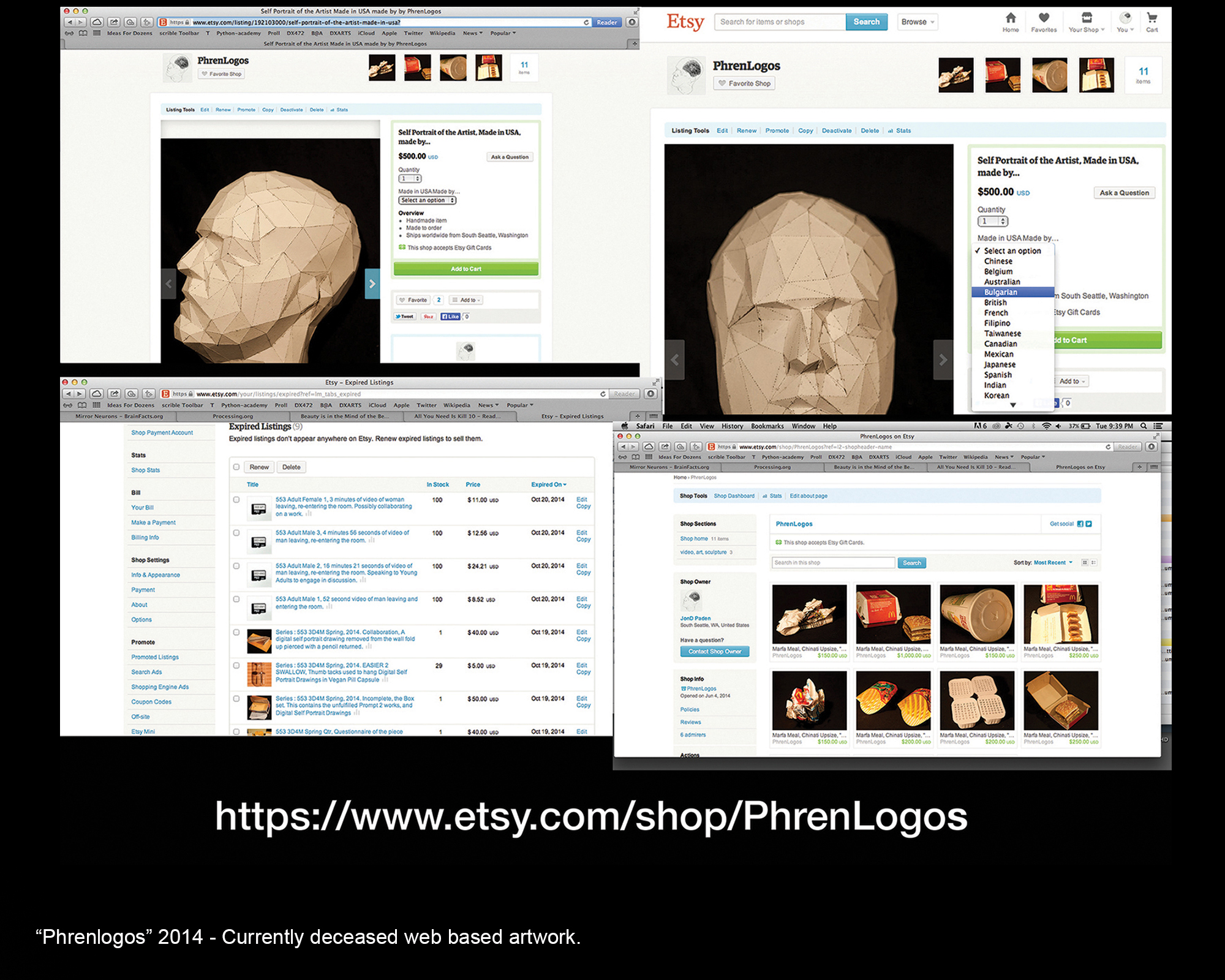Viewport: 1225px width, 980px height.
Task: Click Contact Shop Owner button
Action: click(714, 652)
